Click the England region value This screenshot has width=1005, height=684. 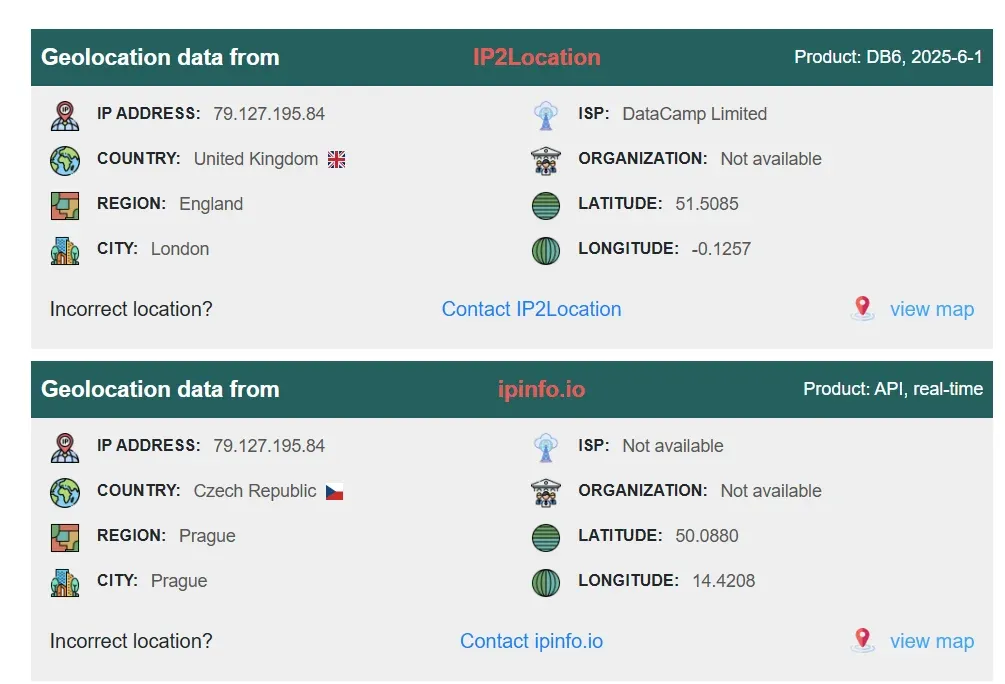211,204
